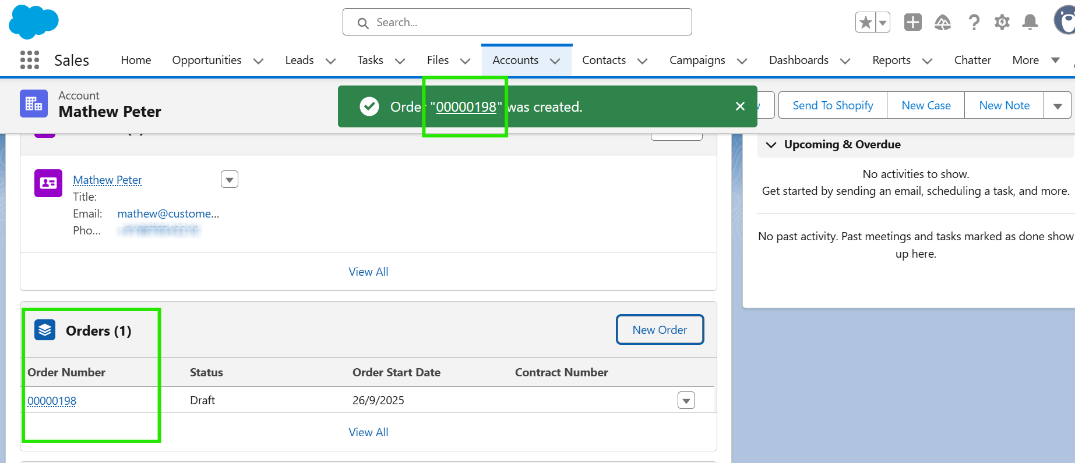The height and width of the screenshot is (463, 1075).
Task: Click View All under Orders
Action: click(x=369, y=432)
